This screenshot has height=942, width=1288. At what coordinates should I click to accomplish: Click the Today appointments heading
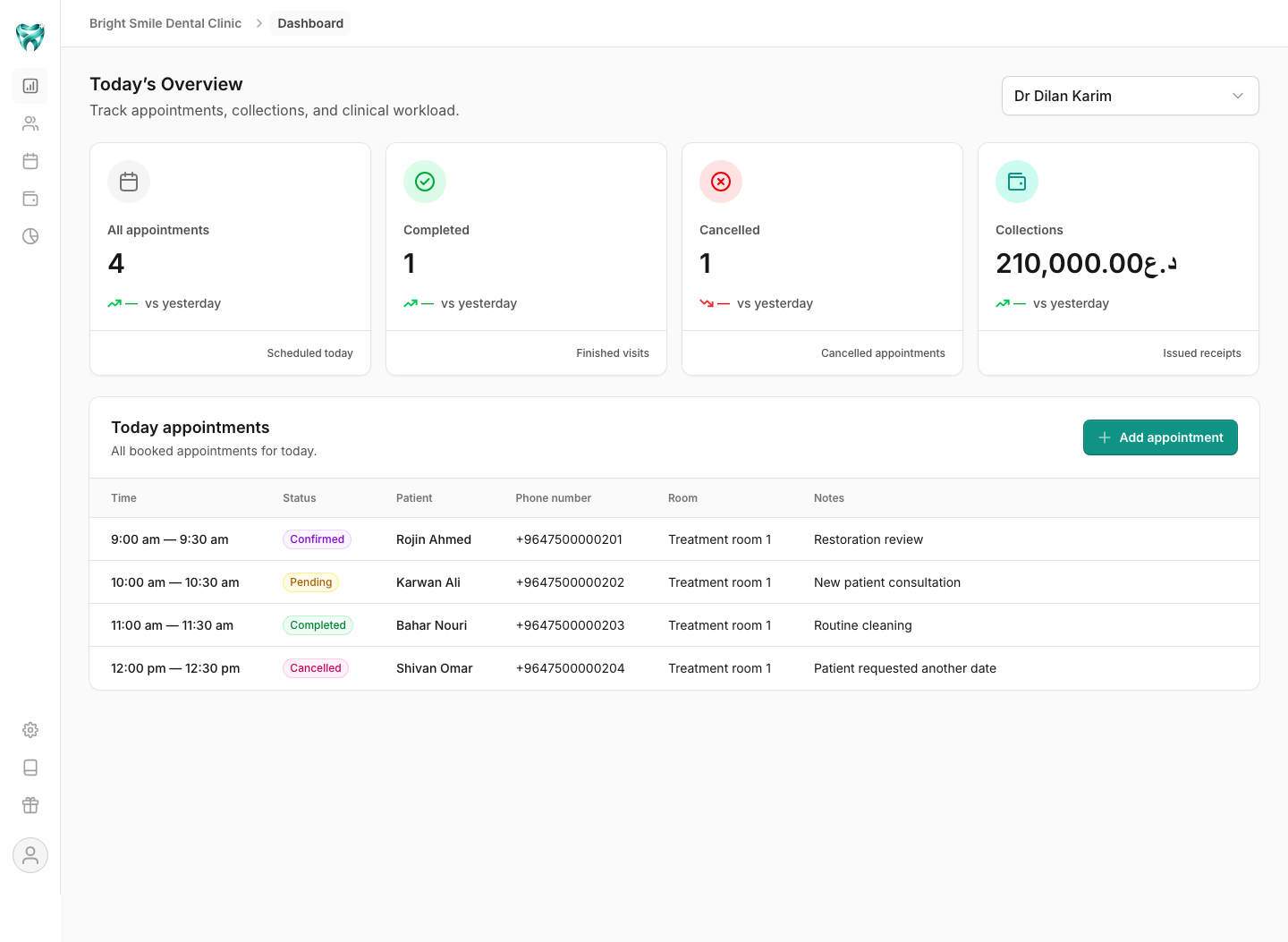pos(191,428)
